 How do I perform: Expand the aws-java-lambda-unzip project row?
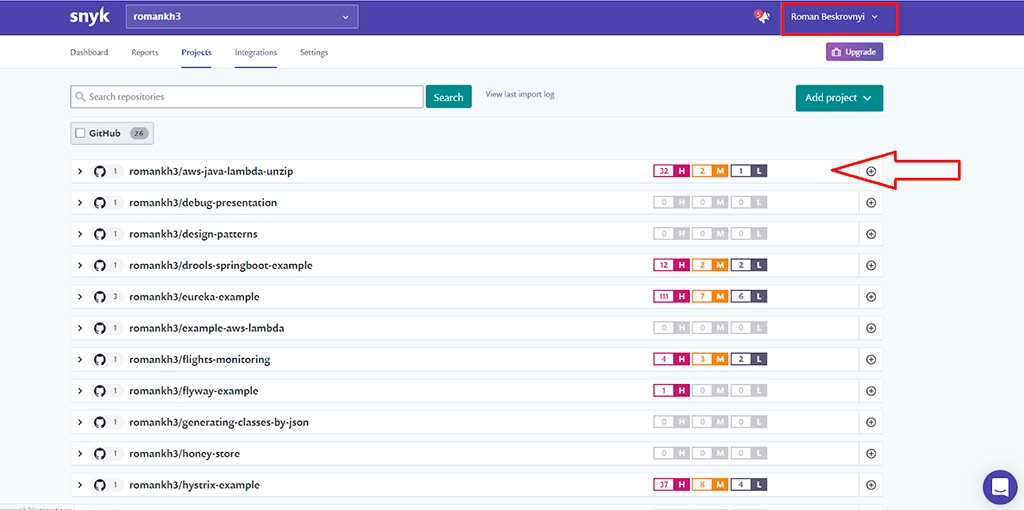coord(80,171)
